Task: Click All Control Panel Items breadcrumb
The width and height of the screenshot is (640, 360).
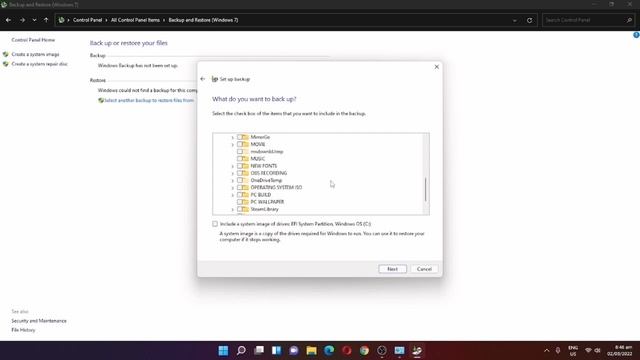Action: [136, 20]
